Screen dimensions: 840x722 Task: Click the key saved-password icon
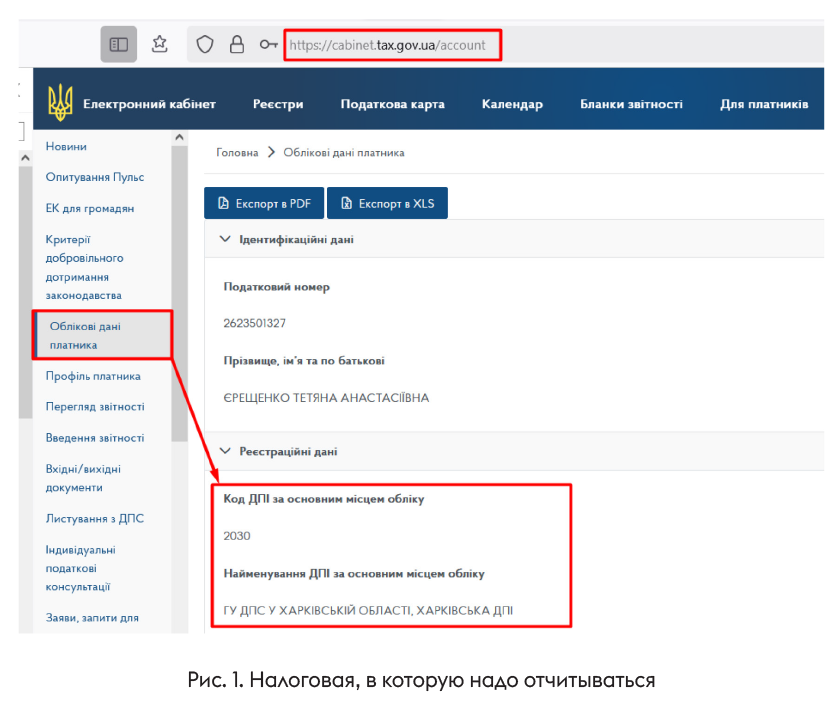point(268,44)
